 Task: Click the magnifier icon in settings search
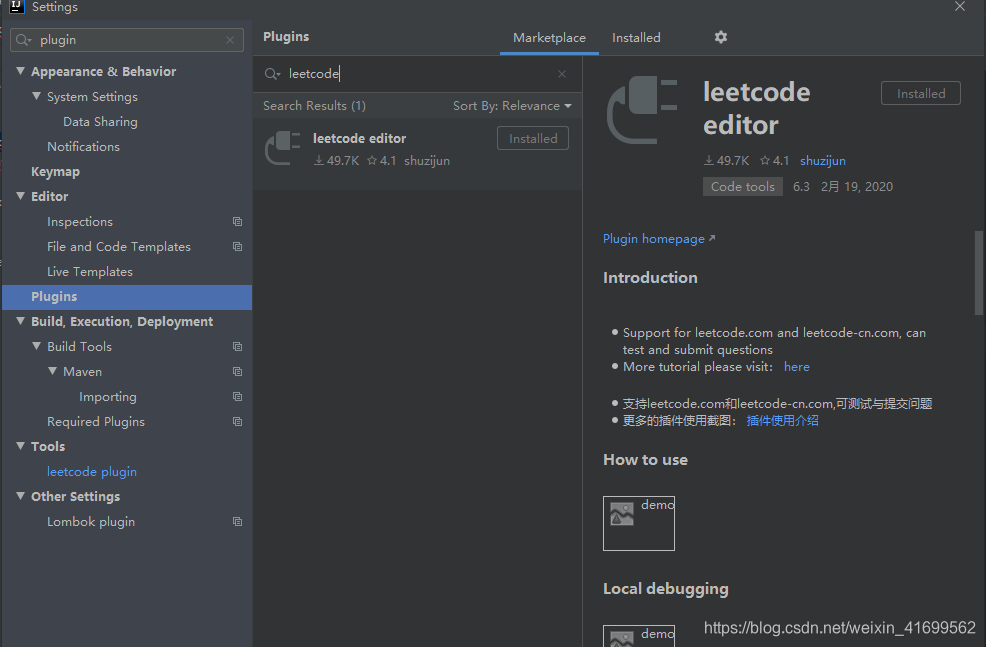pos(23,40)
